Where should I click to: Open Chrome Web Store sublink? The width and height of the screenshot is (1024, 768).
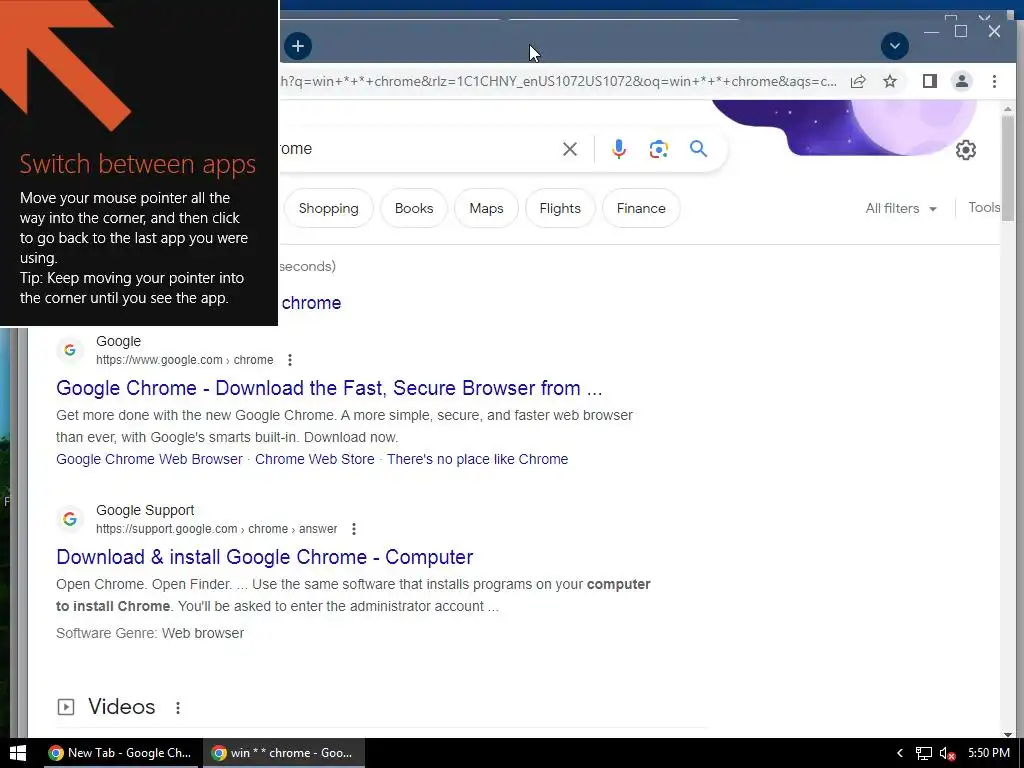click(x=315, y=459)
